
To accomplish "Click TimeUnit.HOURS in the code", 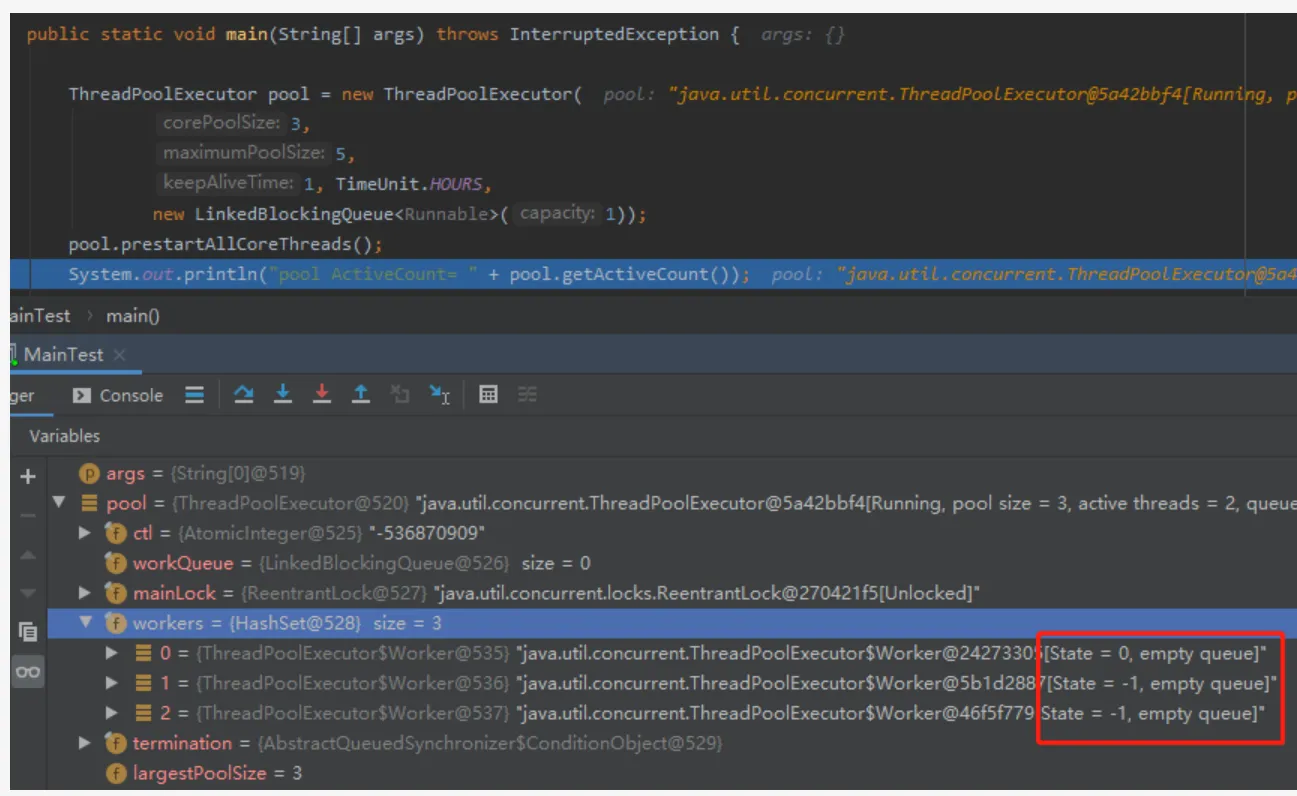I will (409, 184).
